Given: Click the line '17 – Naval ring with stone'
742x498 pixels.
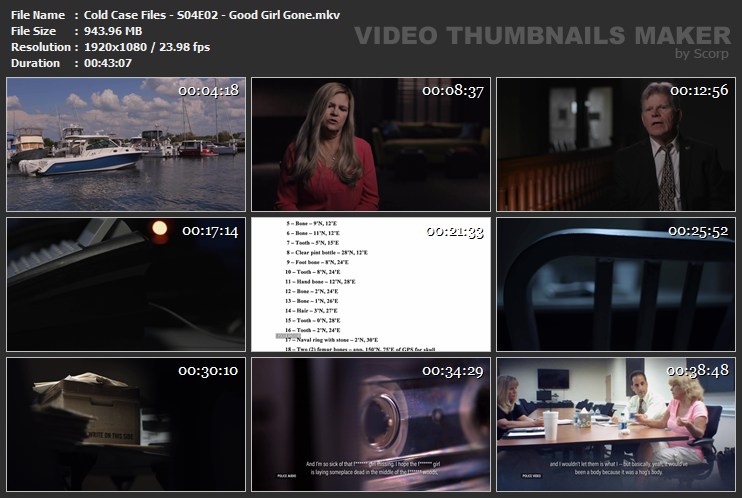Looking at the screenshot, I should coord(331,340).
